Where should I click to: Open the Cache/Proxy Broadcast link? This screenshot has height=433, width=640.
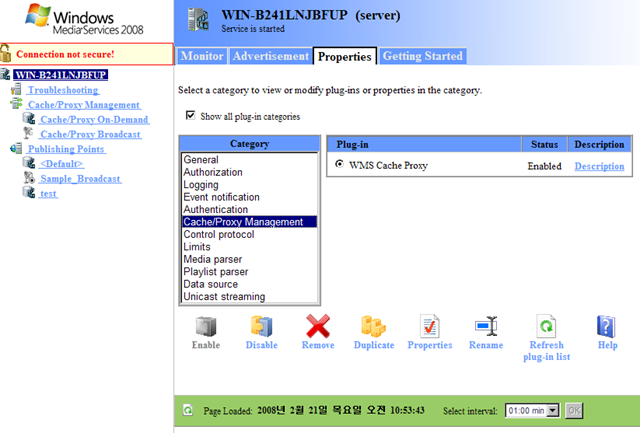click(90, 134)
